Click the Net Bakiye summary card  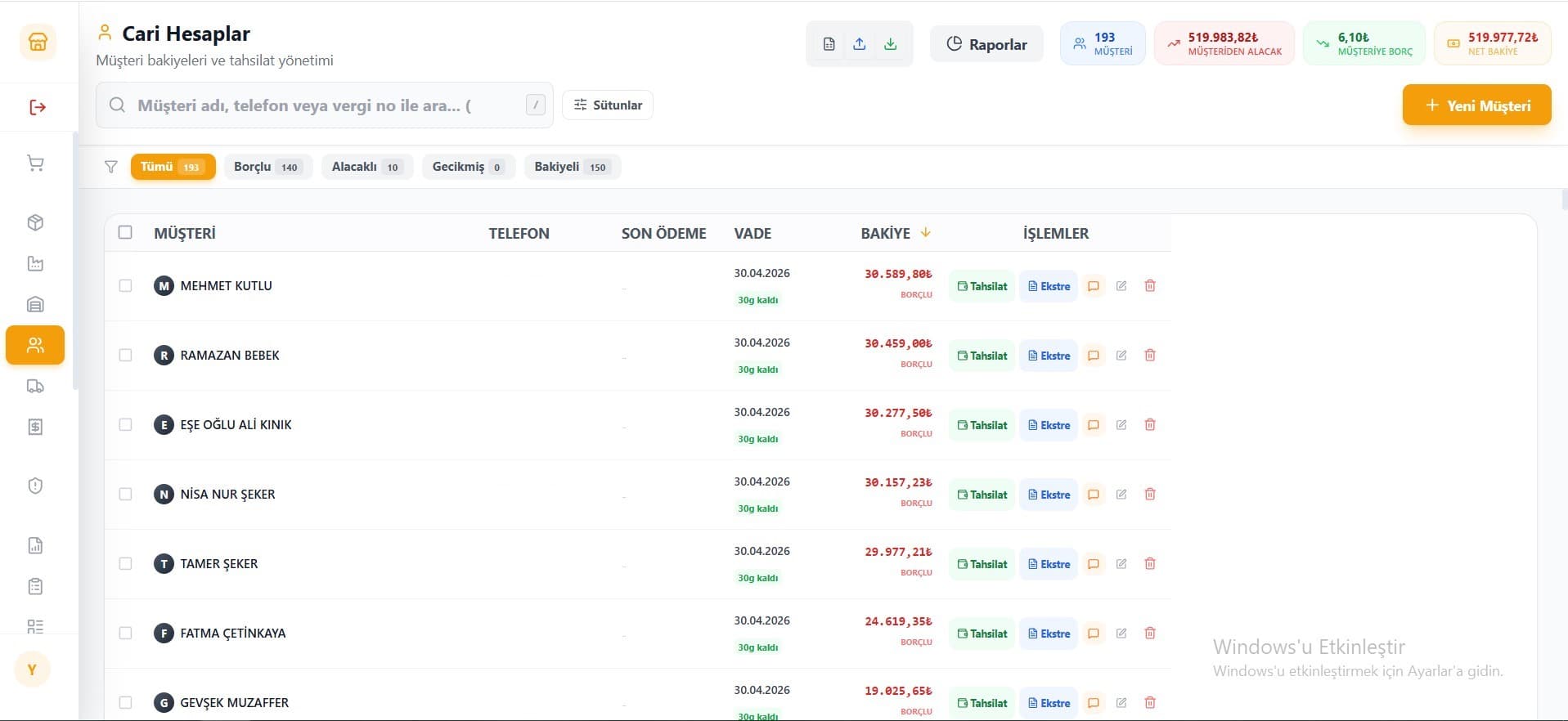[1493, 43]
